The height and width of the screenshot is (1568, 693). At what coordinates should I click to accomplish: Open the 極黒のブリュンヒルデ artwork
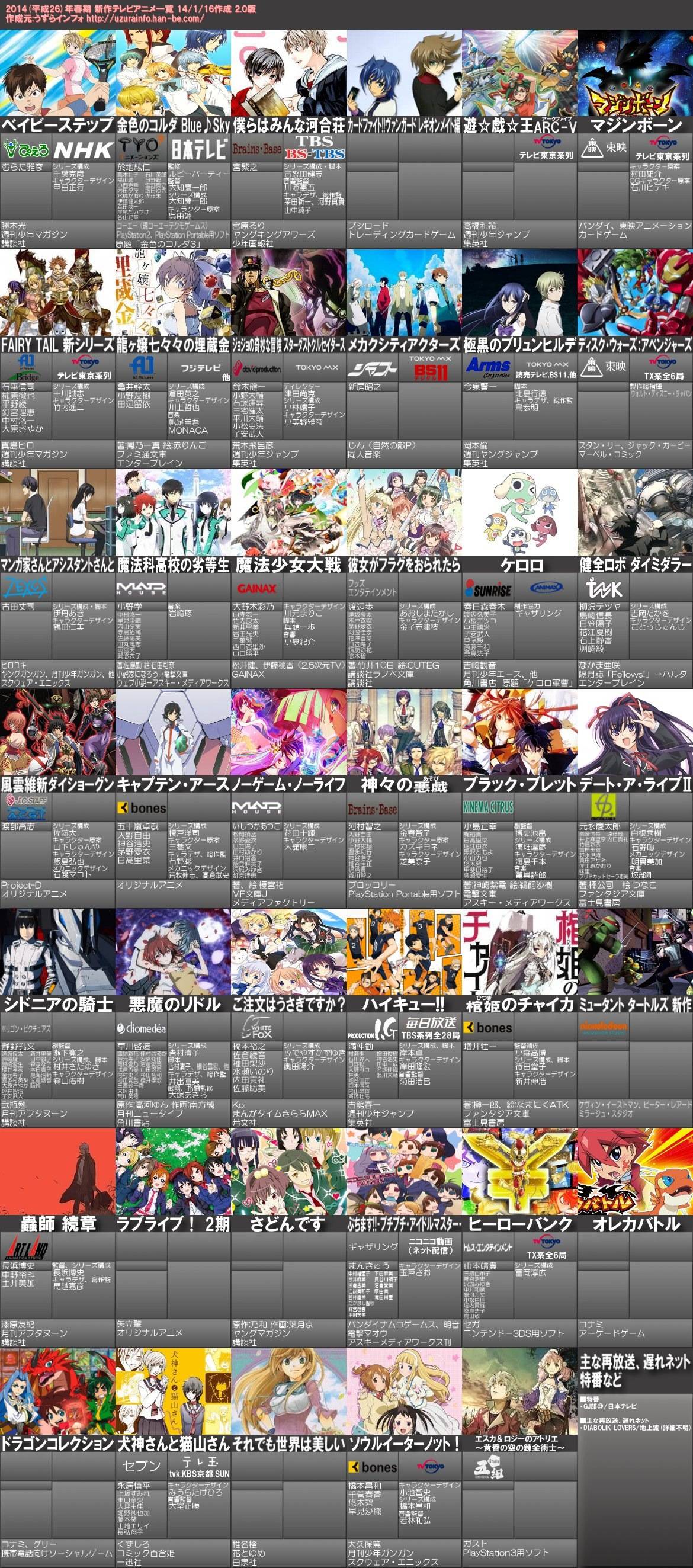(x=519, y=292)
